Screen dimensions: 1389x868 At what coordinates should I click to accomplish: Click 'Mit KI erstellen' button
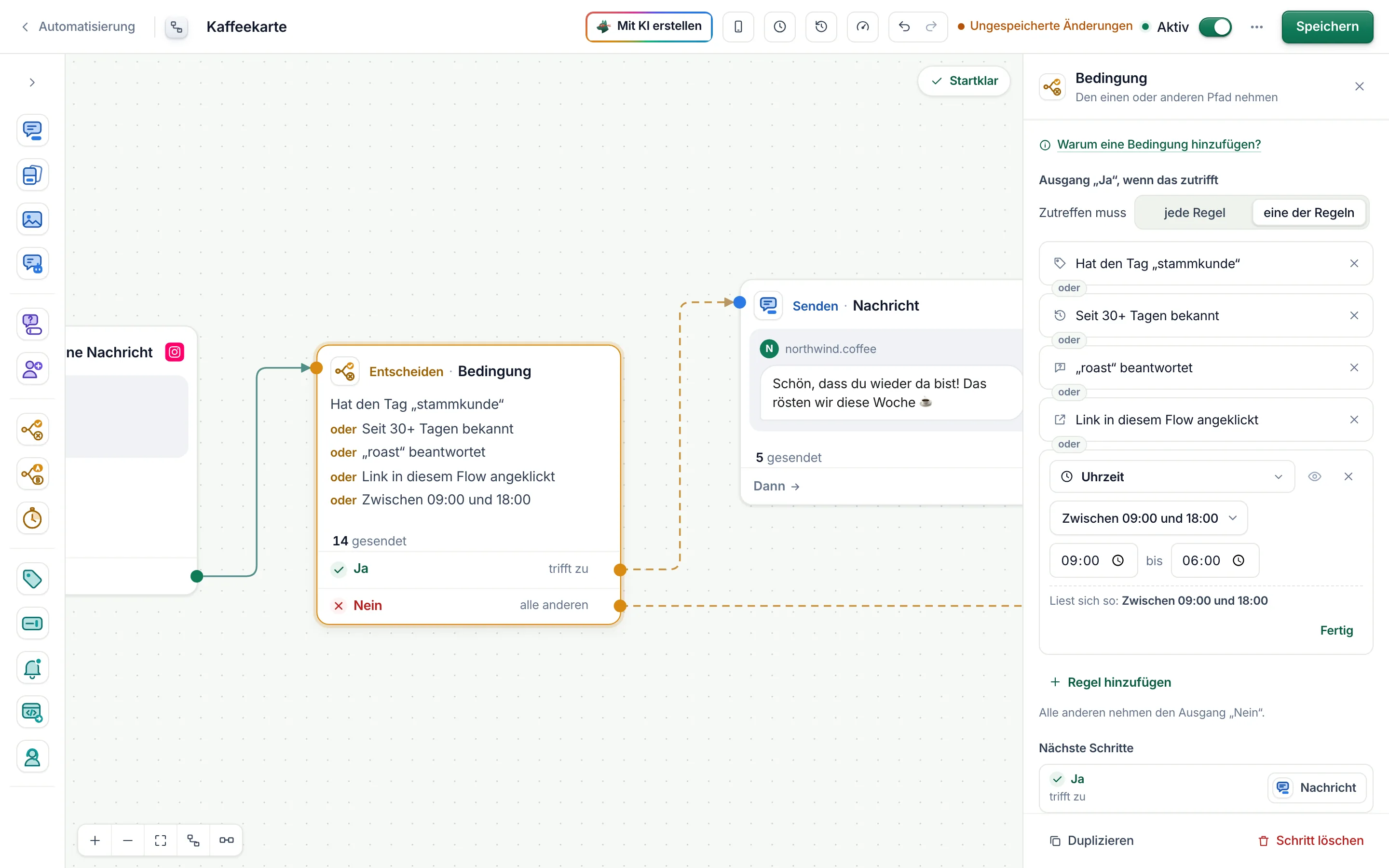[x=649, y=27]
